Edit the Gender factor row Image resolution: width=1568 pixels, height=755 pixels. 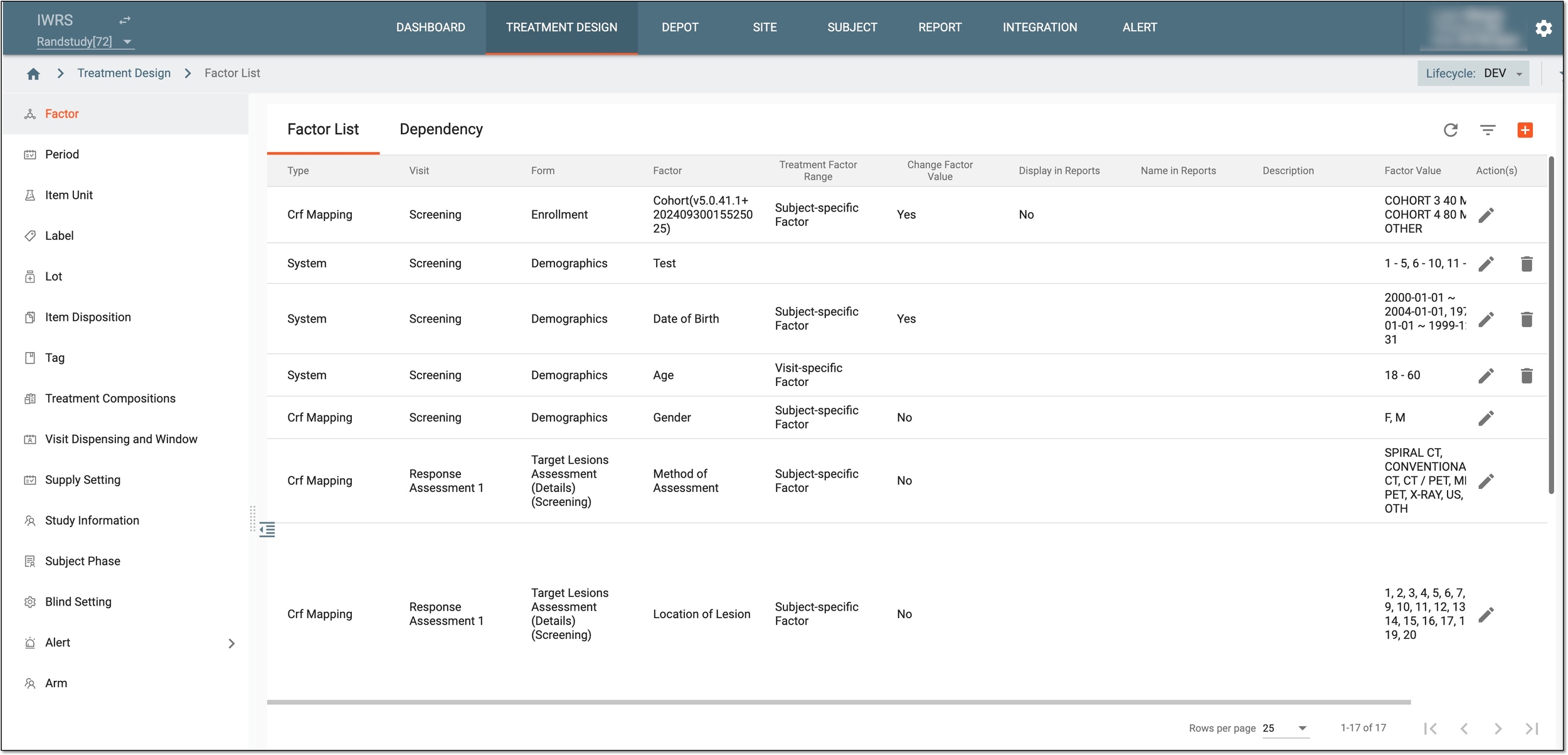click(x=1486, y=418)
